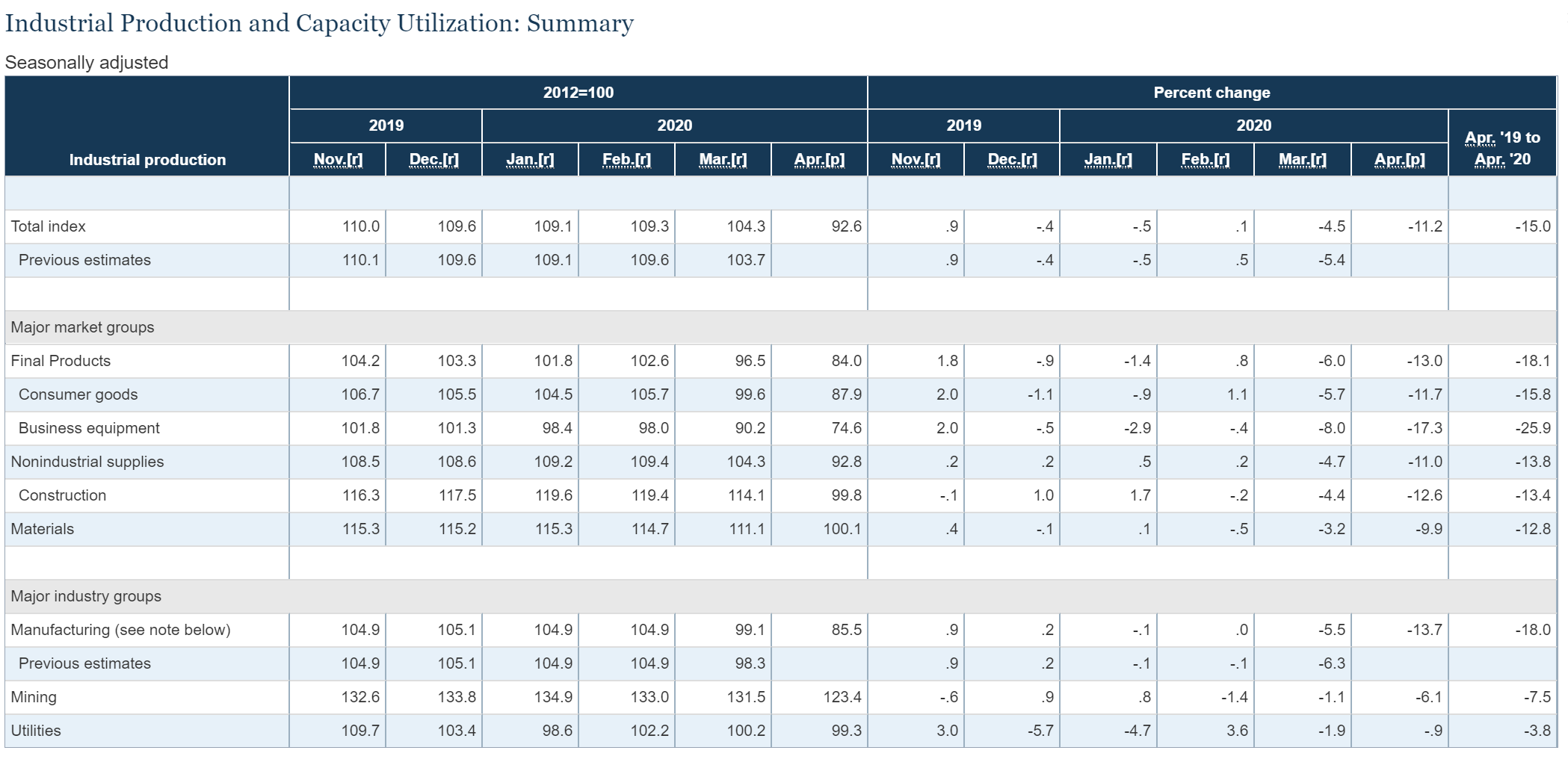
Task: Click the Nov.[r] header under 2012=100
Action: (338, 159)
